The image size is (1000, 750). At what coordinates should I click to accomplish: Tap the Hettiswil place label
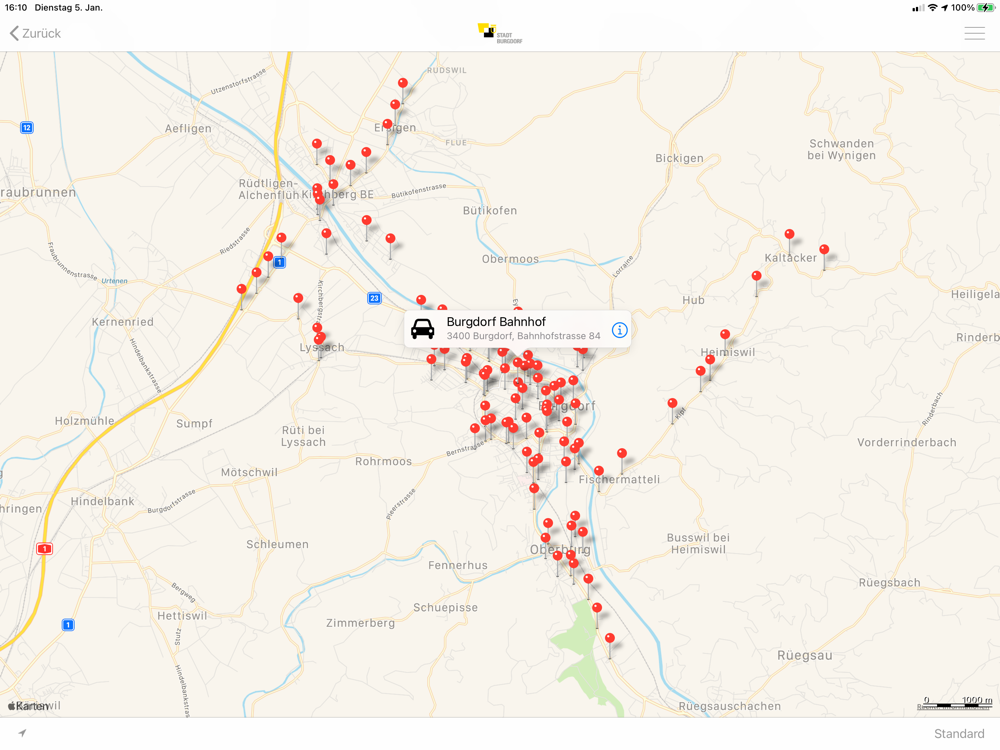(182, 616)
